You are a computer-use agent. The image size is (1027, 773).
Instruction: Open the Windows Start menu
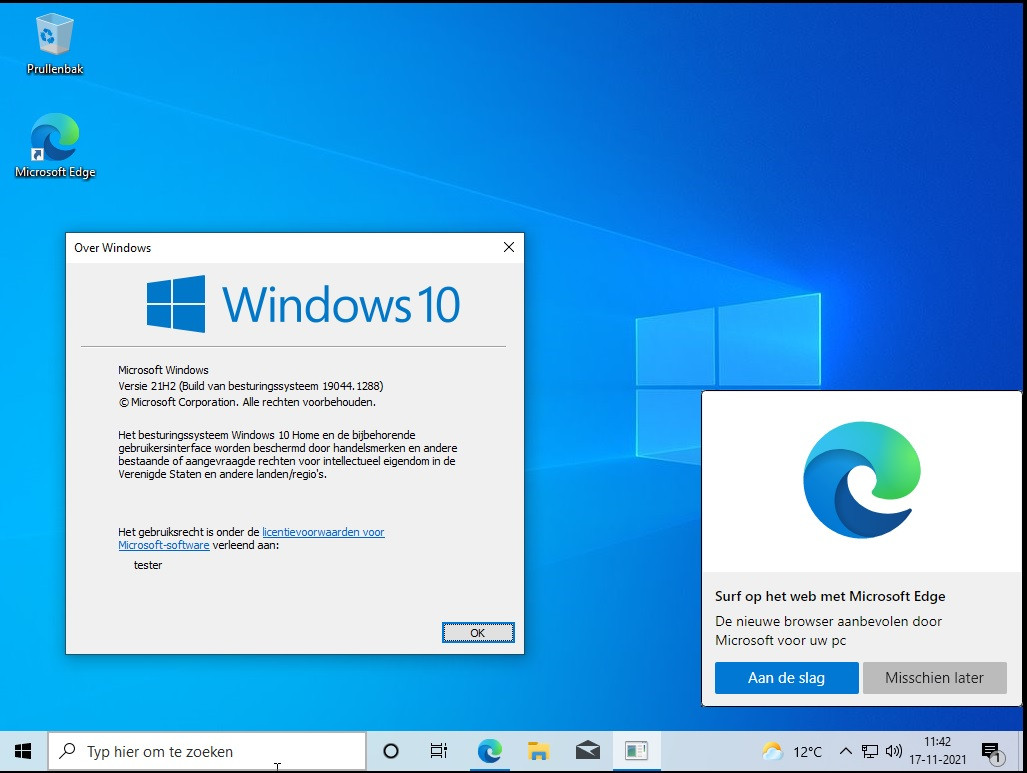[23, 751]
